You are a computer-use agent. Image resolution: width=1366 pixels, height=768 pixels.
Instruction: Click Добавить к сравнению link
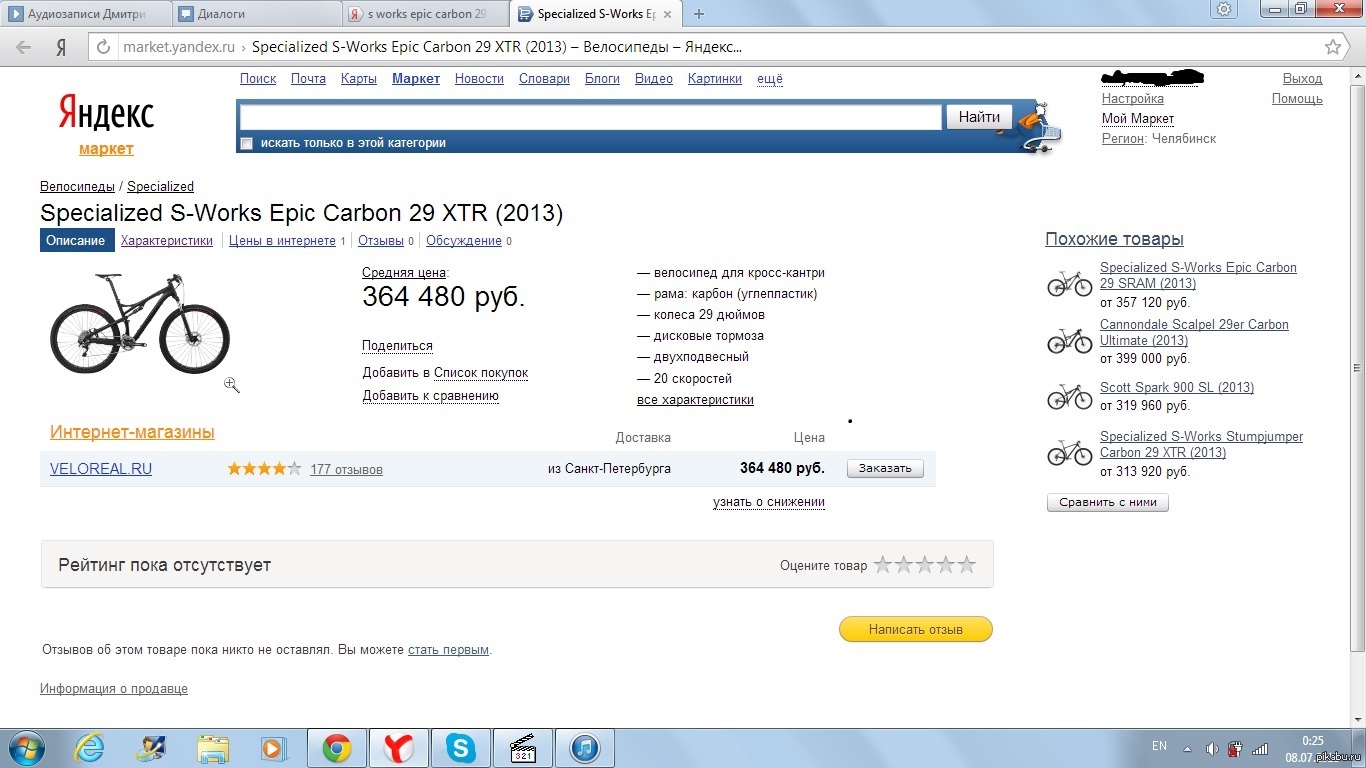(431, 396)
